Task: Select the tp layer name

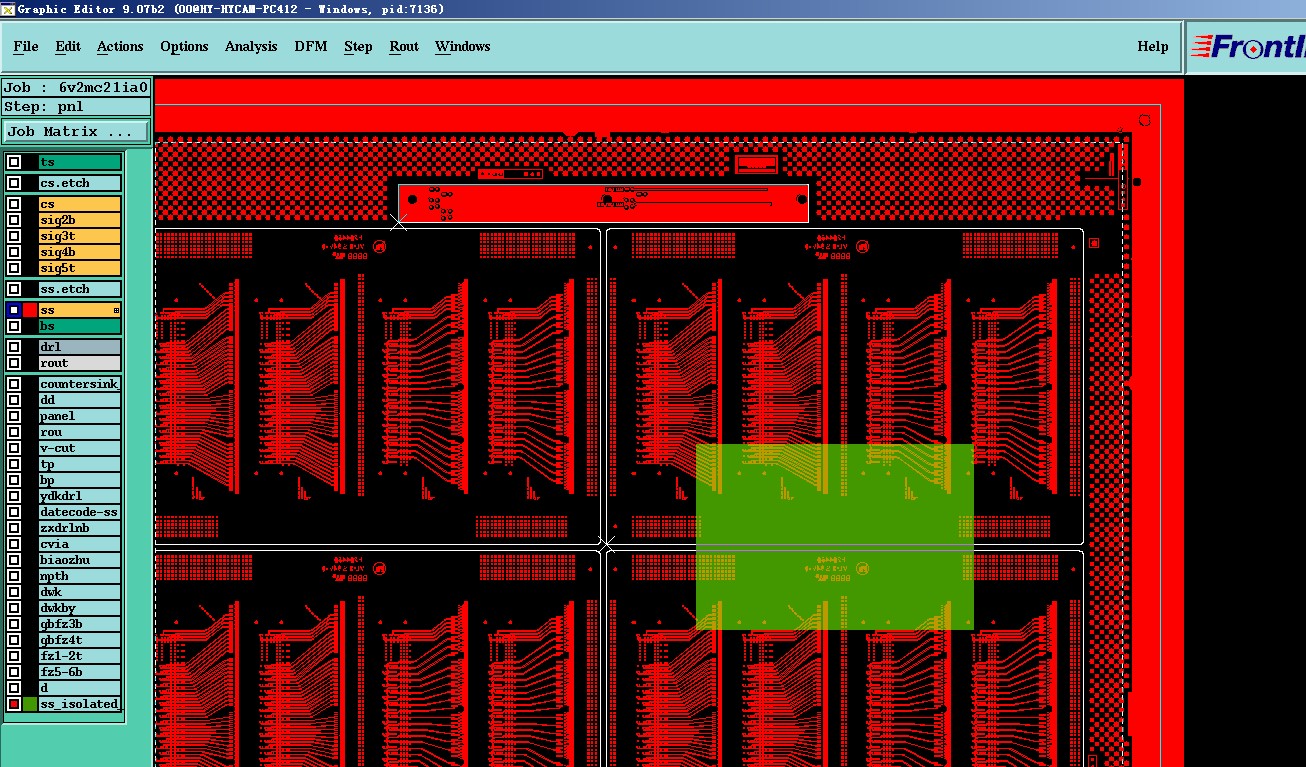Action: (80, 464)
